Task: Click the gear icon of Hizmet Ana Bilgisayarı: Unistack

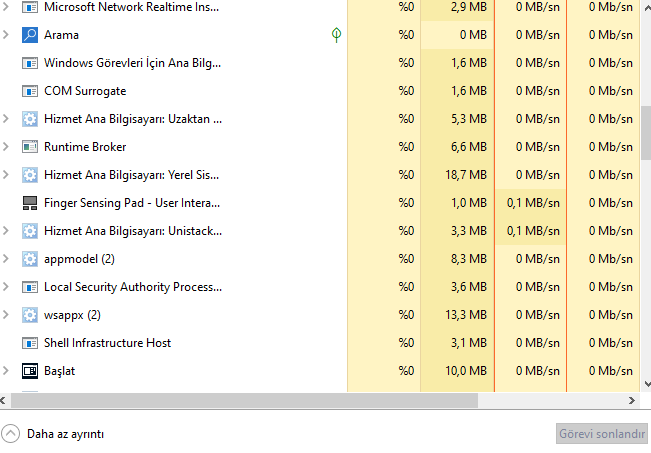Action: 30,231
